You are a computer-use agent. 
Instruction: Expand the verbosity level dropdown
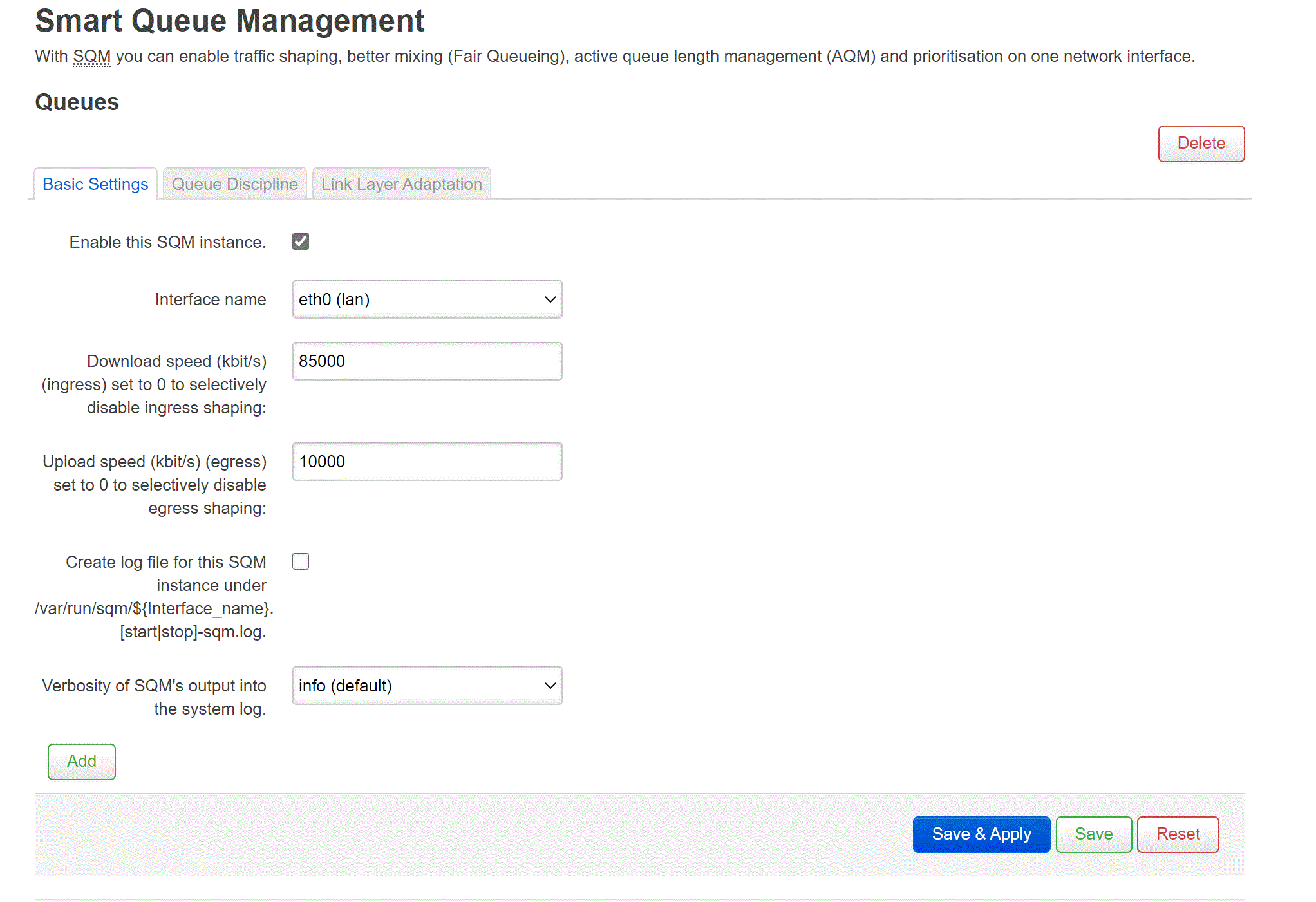click(426, 686)
